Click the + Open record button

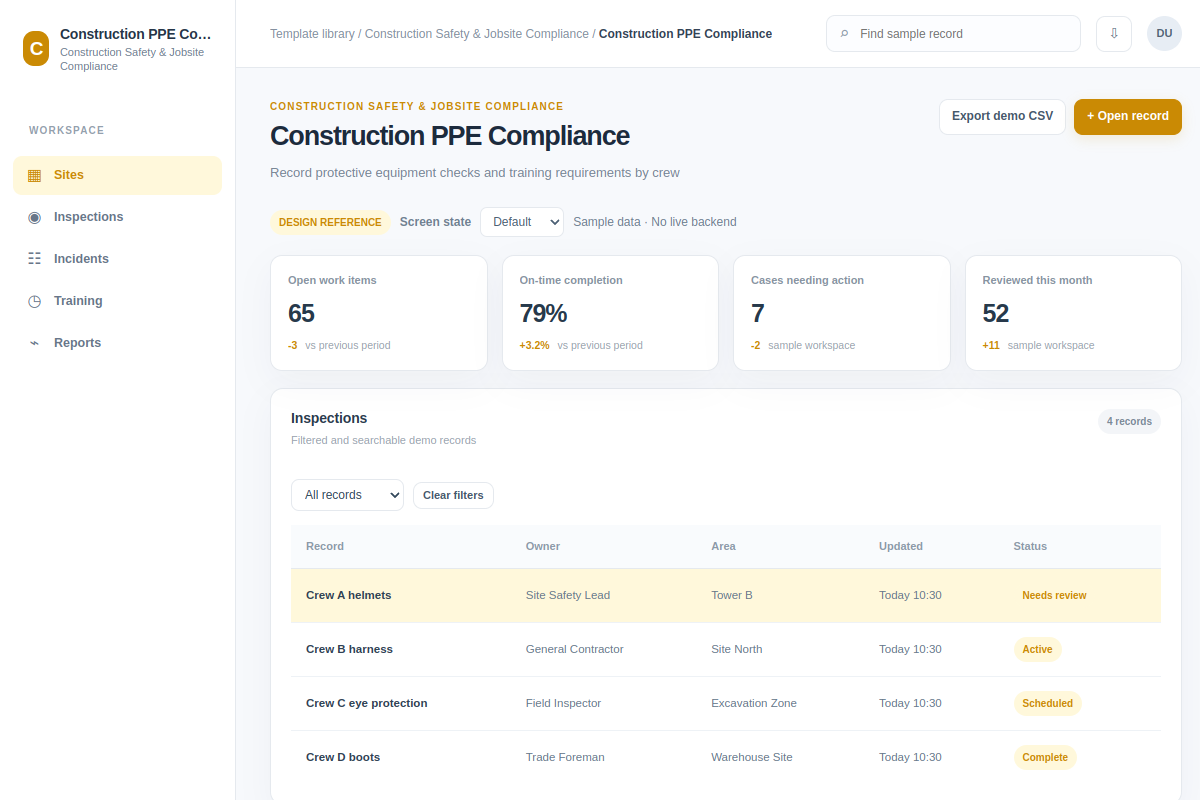pyautogui.click(x=1128, y=116)
